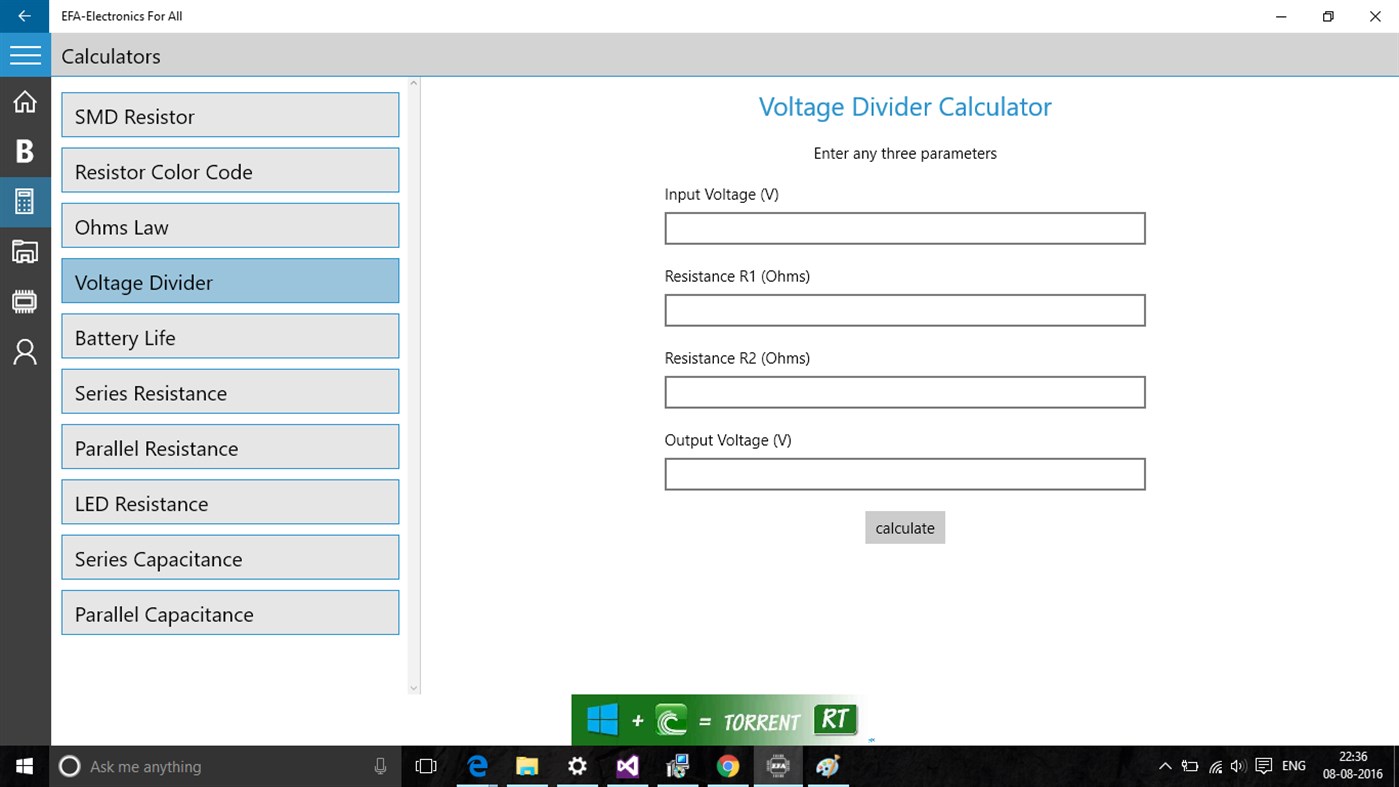Go back using the title bar arrow
This screenshot has height=787, width=1399.
25,16
